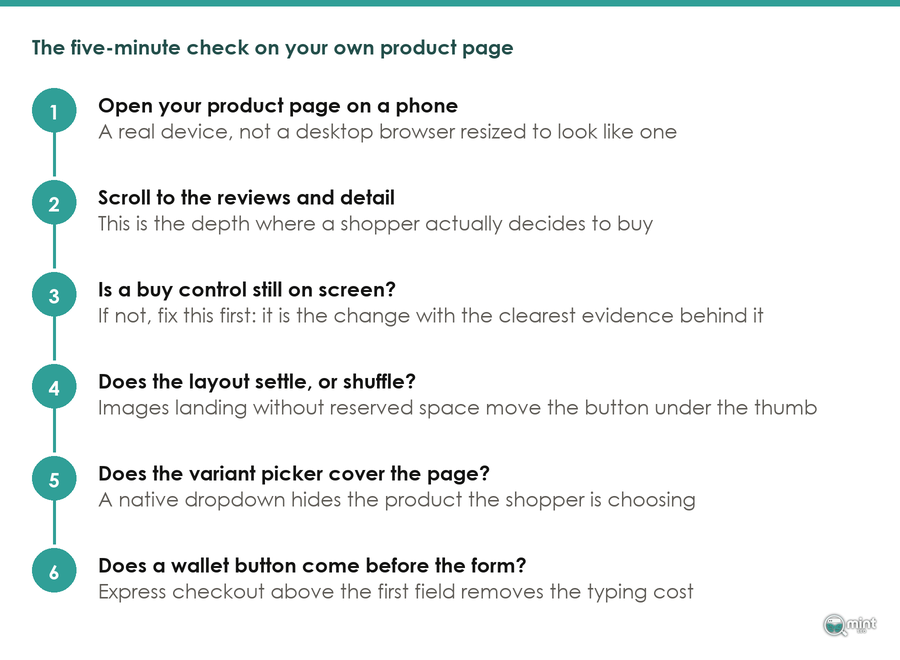The height and width of the screenshot is (660, 900).
Task: Select 'Does the variant picker cover the page?'
Action: pyautogui.click(x=294, y=474)
